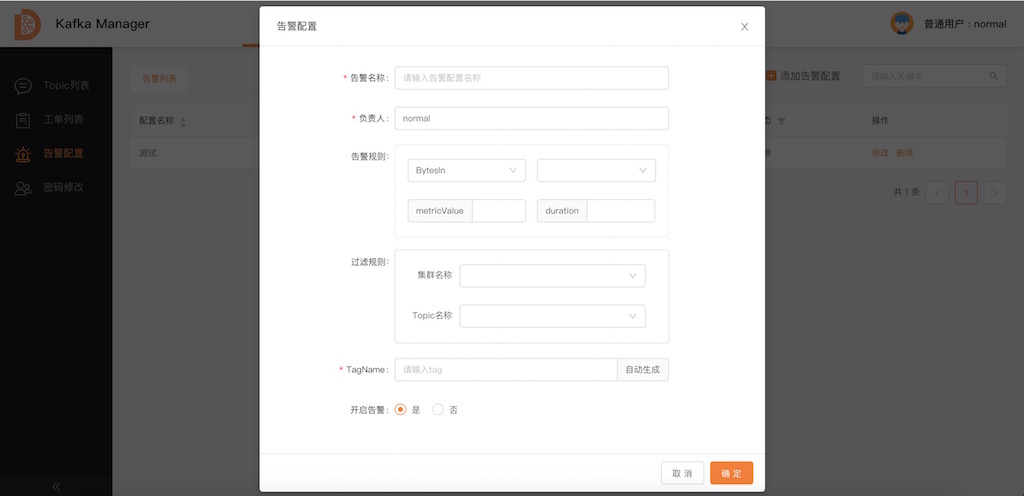Screen dimensions: 1024x496
Task: Collapse the sidebar with double-chevron icon
Action: click(56, 486)
